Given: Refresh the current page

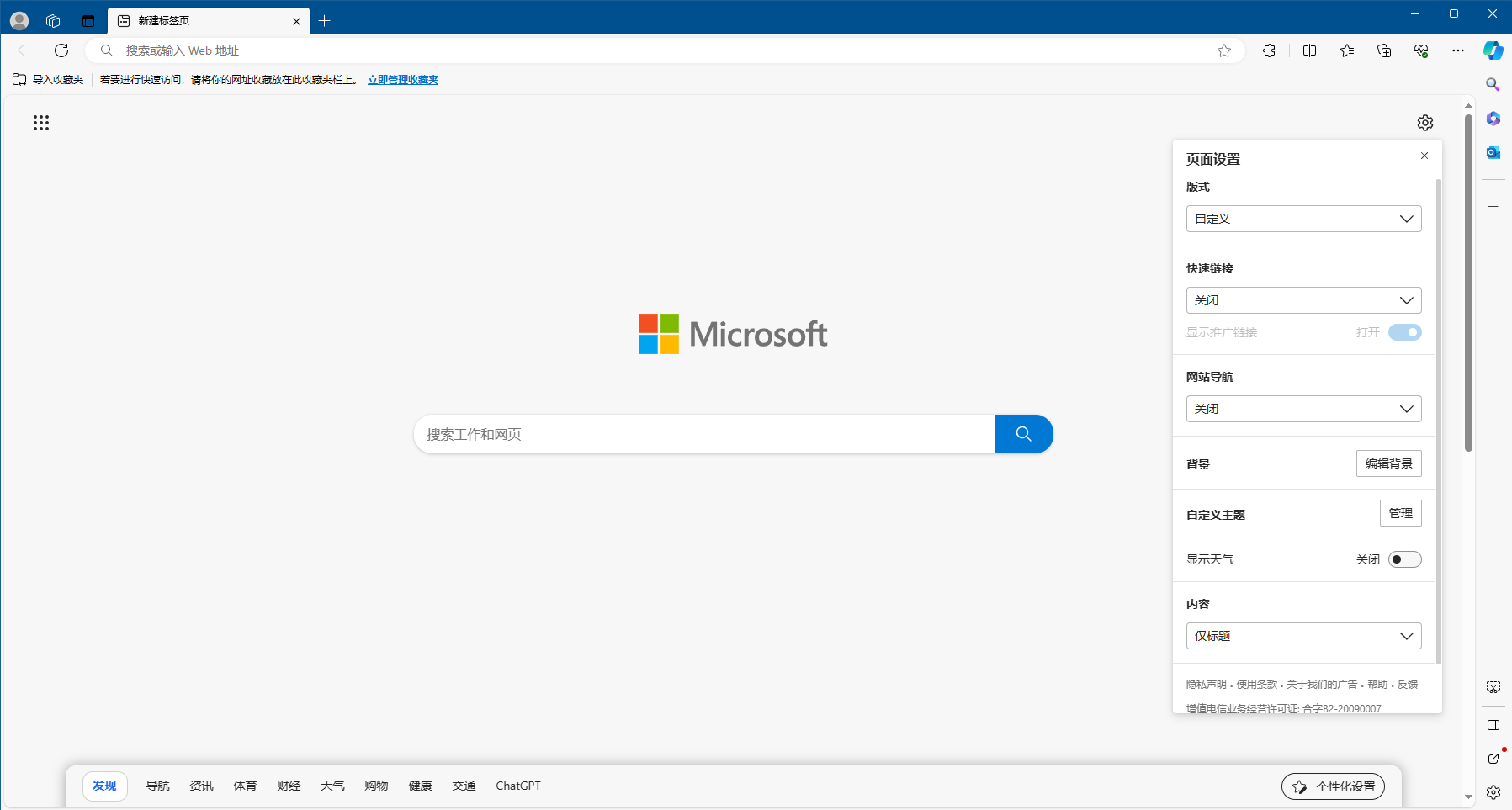Looking at the screenshot, I should 61,50.
